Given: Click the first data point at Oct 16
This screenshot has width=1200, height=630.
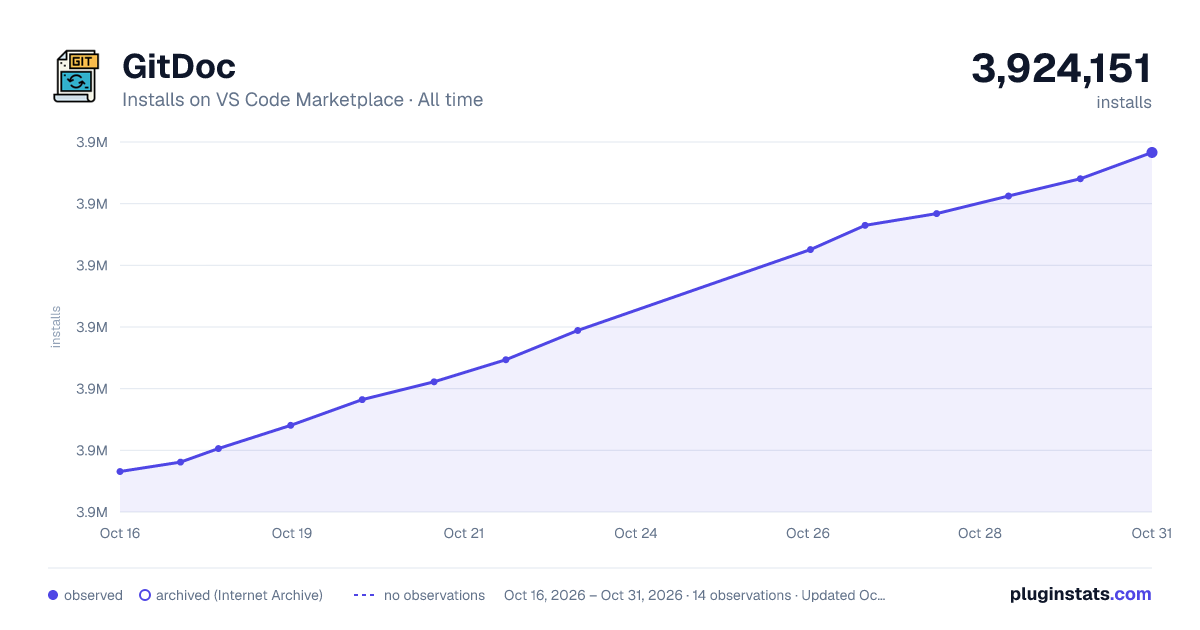Looking at the screenshot, I should [120, 471].
